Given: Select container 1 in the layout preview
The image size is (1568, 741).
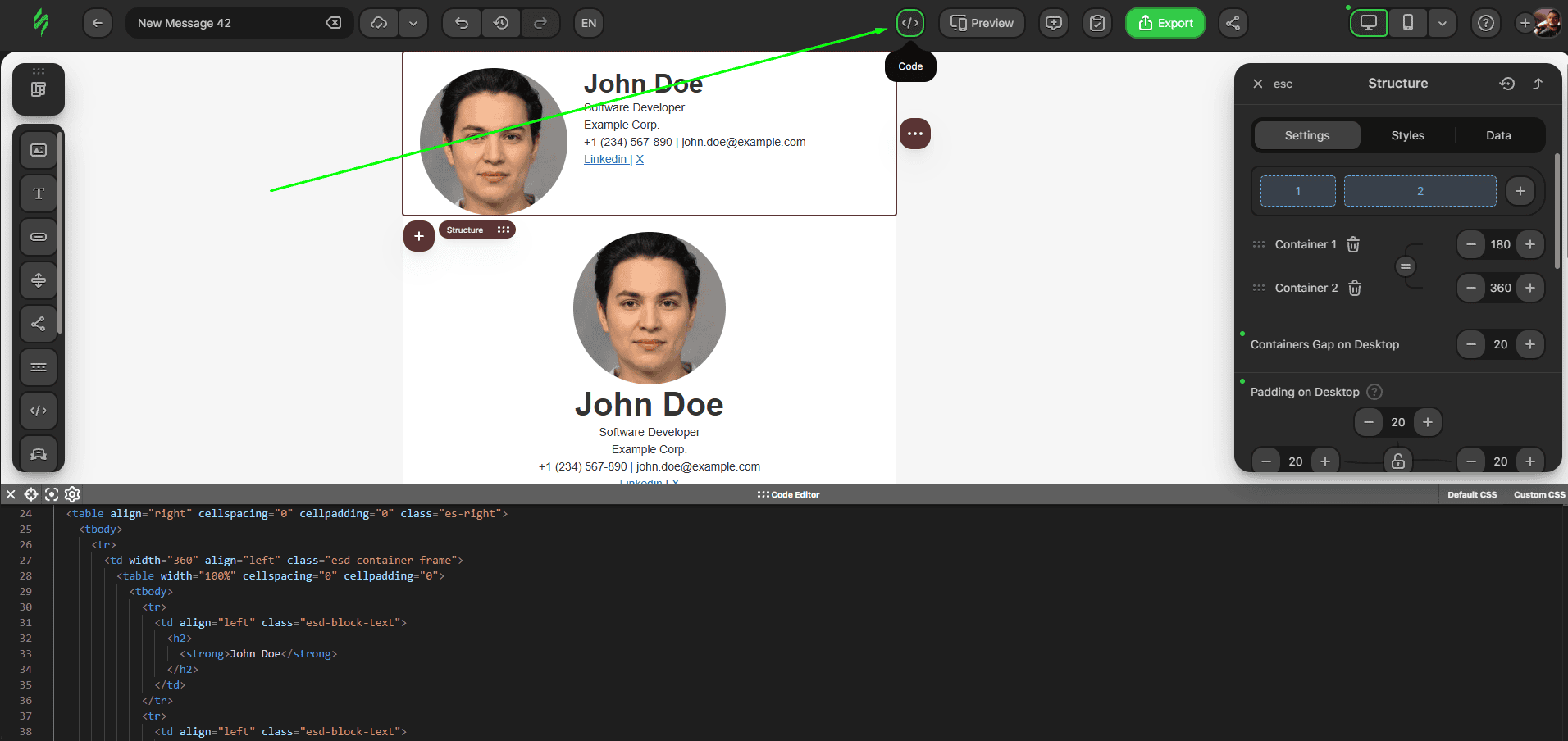Looking at the screenshot, I should 1297,191.
